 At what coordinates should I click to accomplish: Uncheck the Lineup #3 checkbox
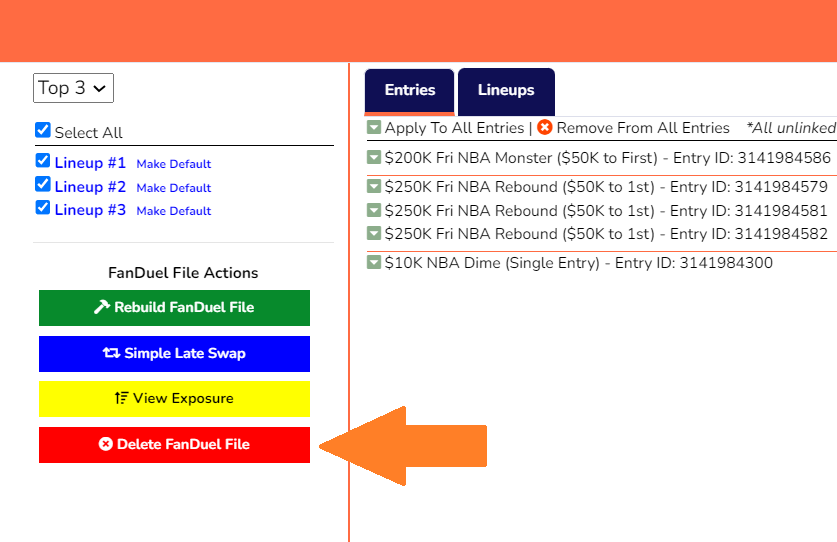[43, 207]
